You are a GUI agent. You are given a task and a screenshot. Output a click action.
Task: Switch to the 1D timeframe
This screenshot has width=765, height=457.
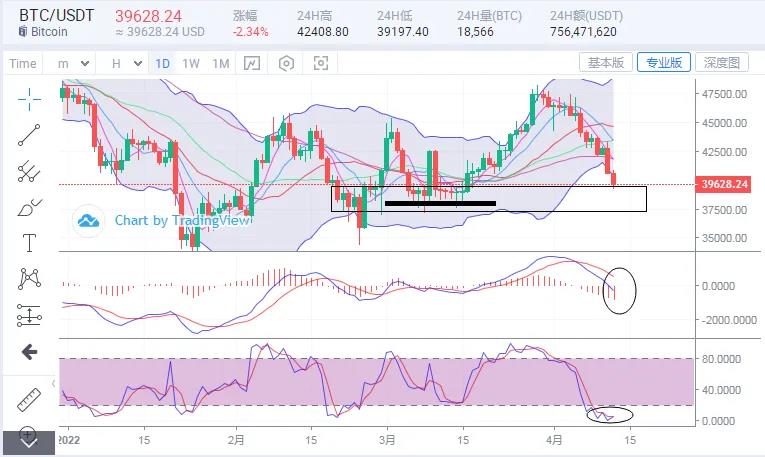[162, 64]
